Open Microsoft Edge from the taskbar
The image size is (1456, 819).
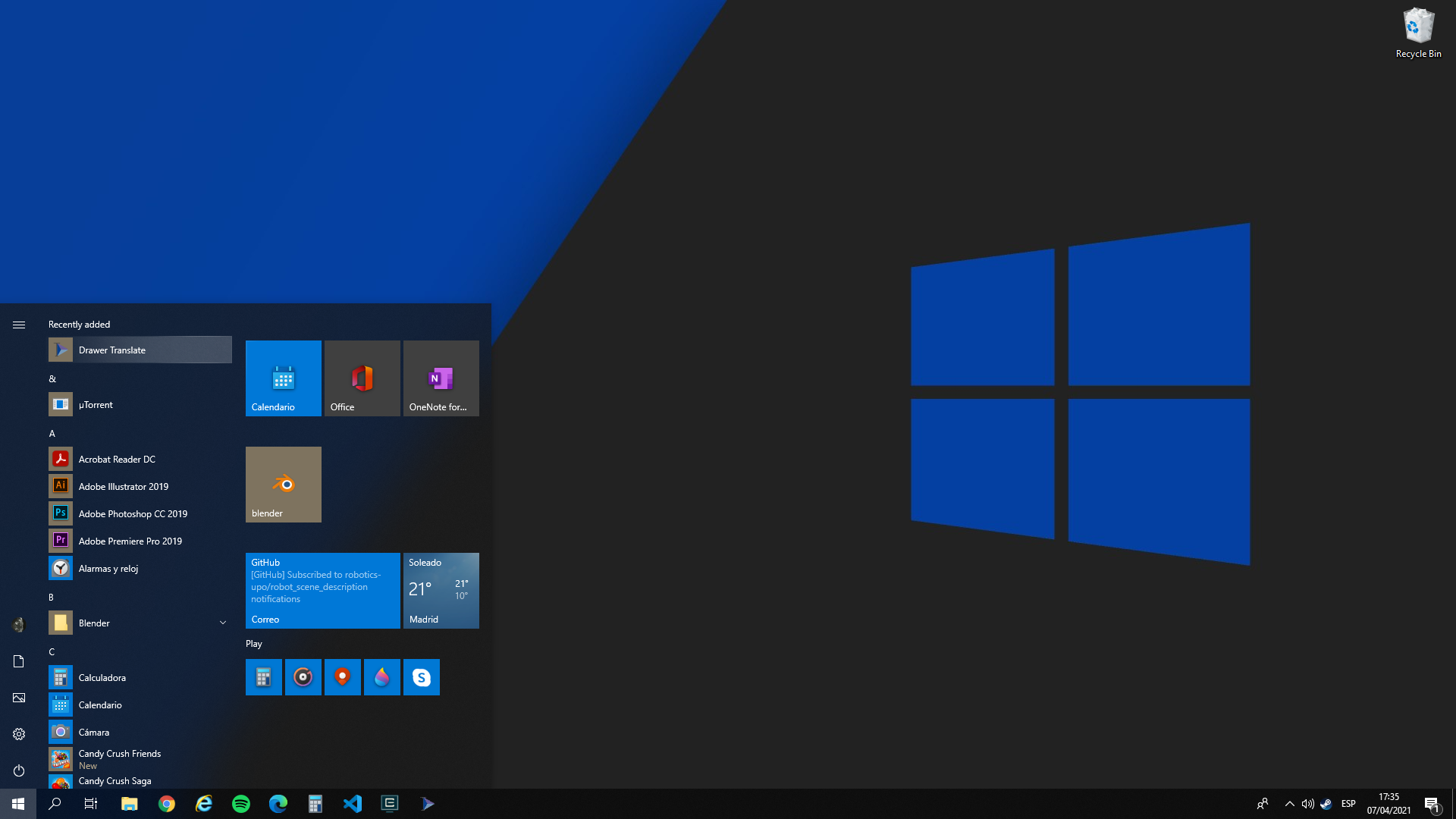tap(278, 804)
